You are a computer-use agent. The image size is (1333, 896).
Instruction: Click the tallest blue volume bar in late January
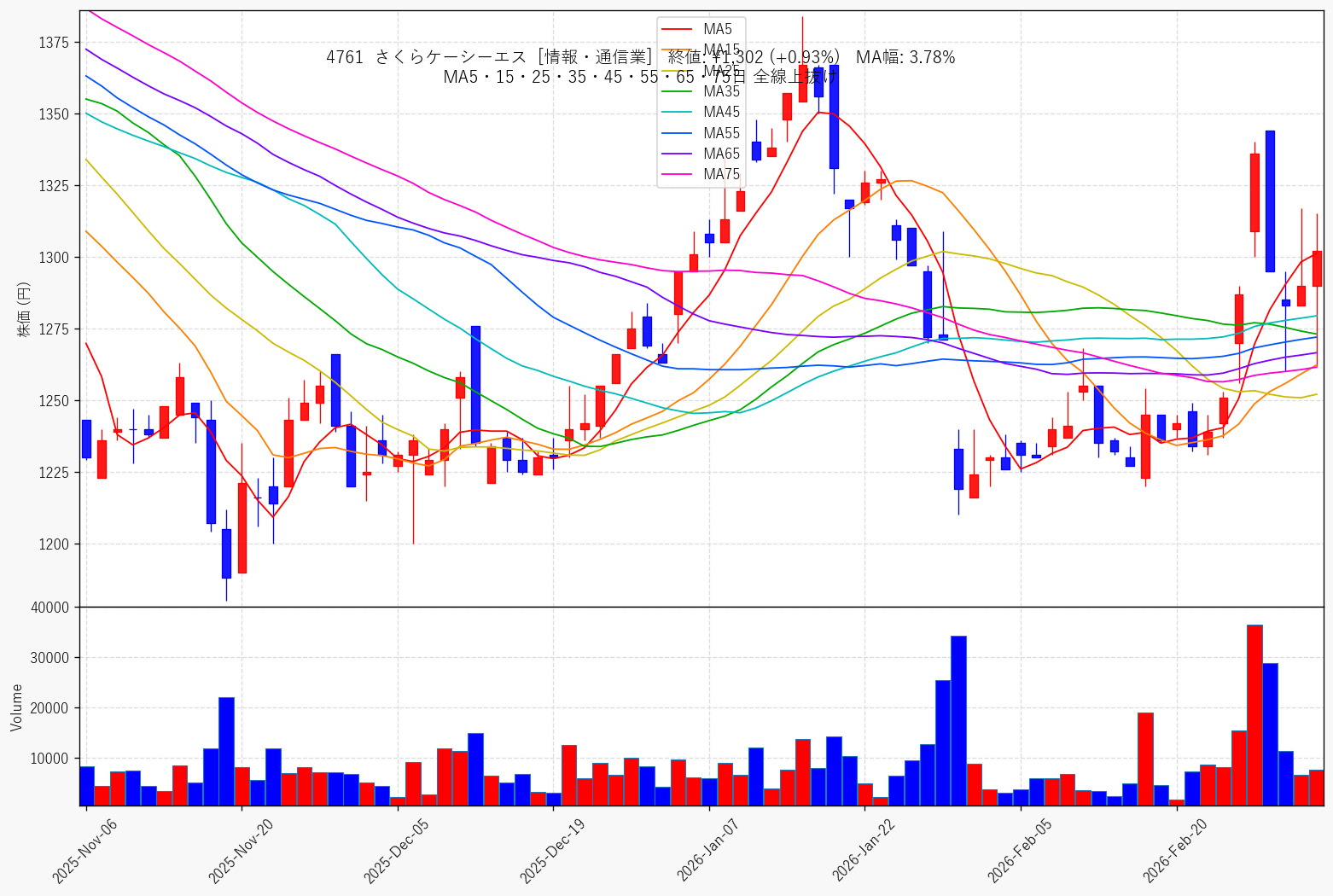pyautogui.click(x=958, y=720)
